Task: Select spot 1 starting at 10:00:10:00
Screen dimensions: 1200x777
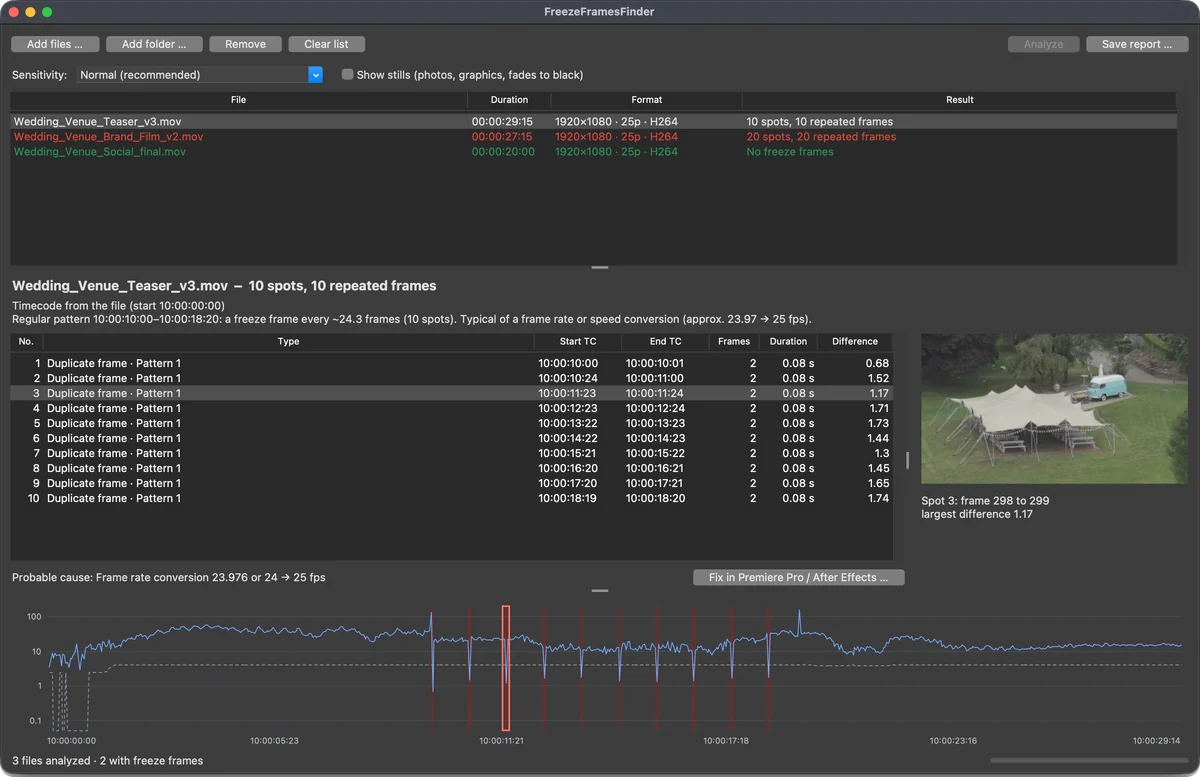Action: [x=451, y=363]
